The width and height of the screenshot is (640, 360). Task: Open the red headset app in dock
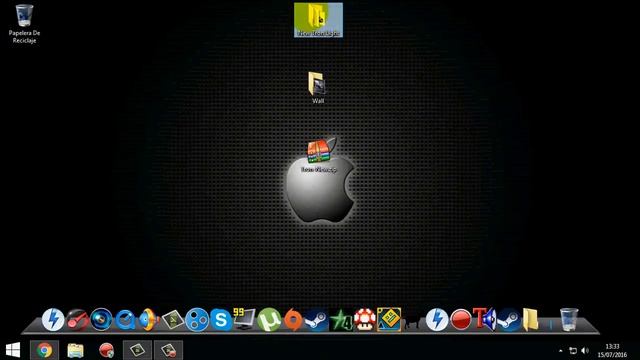77,320
